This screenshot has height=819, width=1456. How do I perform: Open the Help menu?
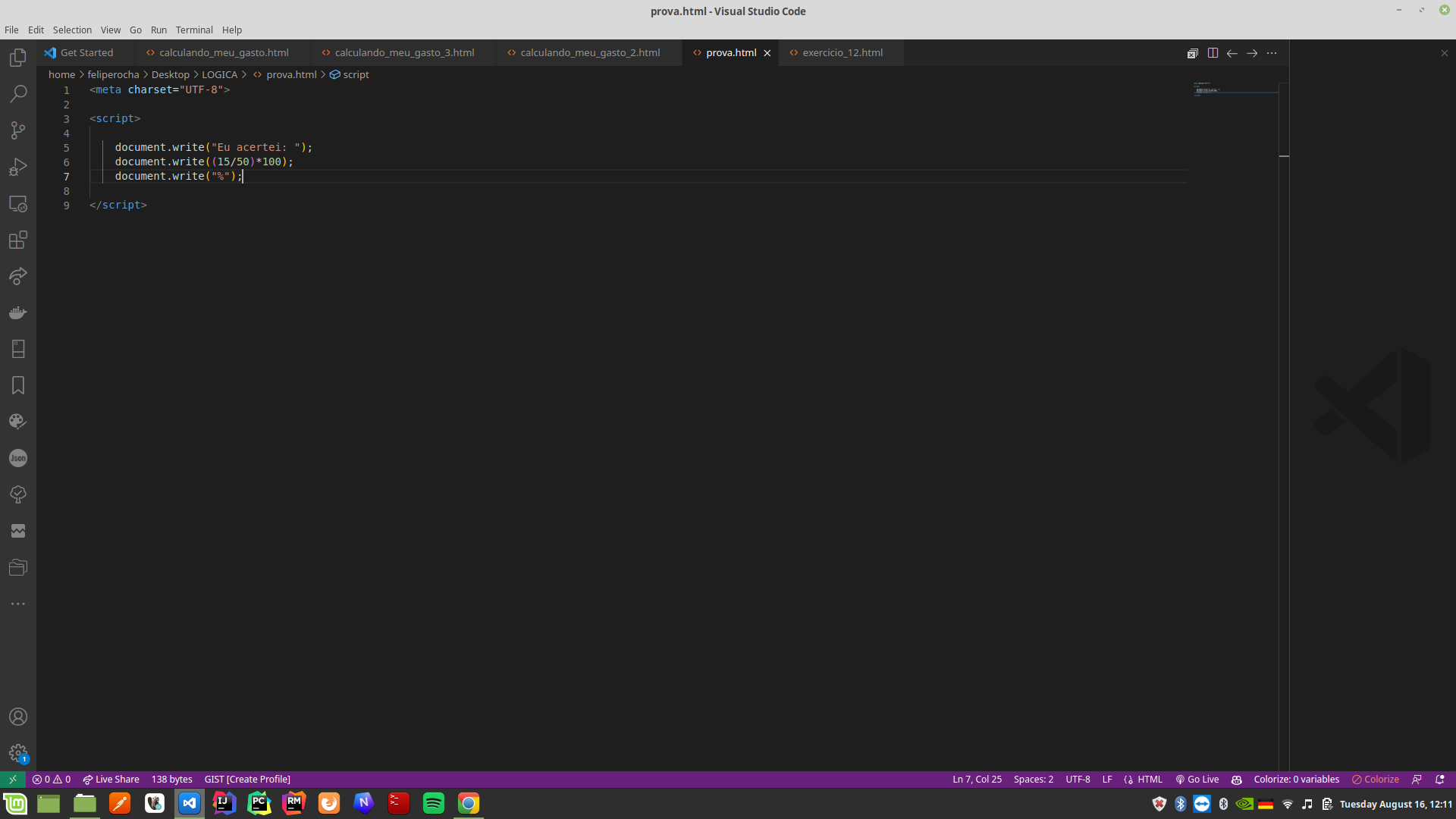(x=232, y=30)
